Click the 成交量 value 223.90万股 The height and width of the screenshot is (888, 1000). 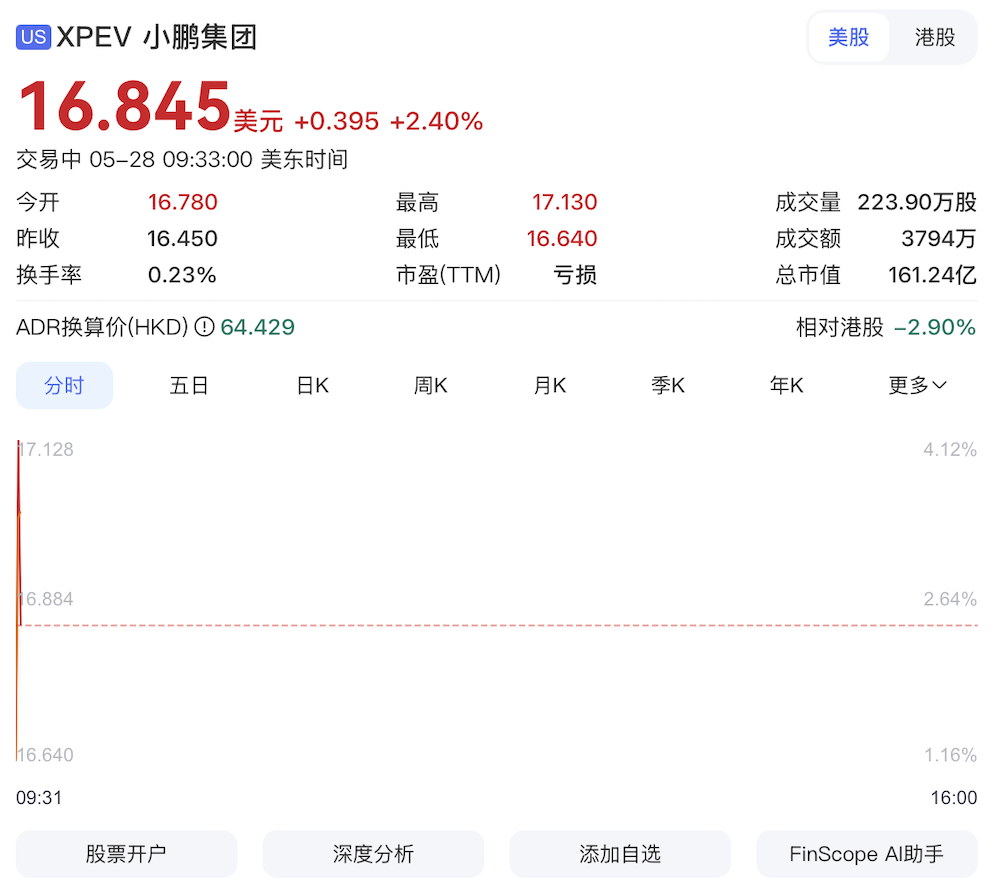coord(916,202)
